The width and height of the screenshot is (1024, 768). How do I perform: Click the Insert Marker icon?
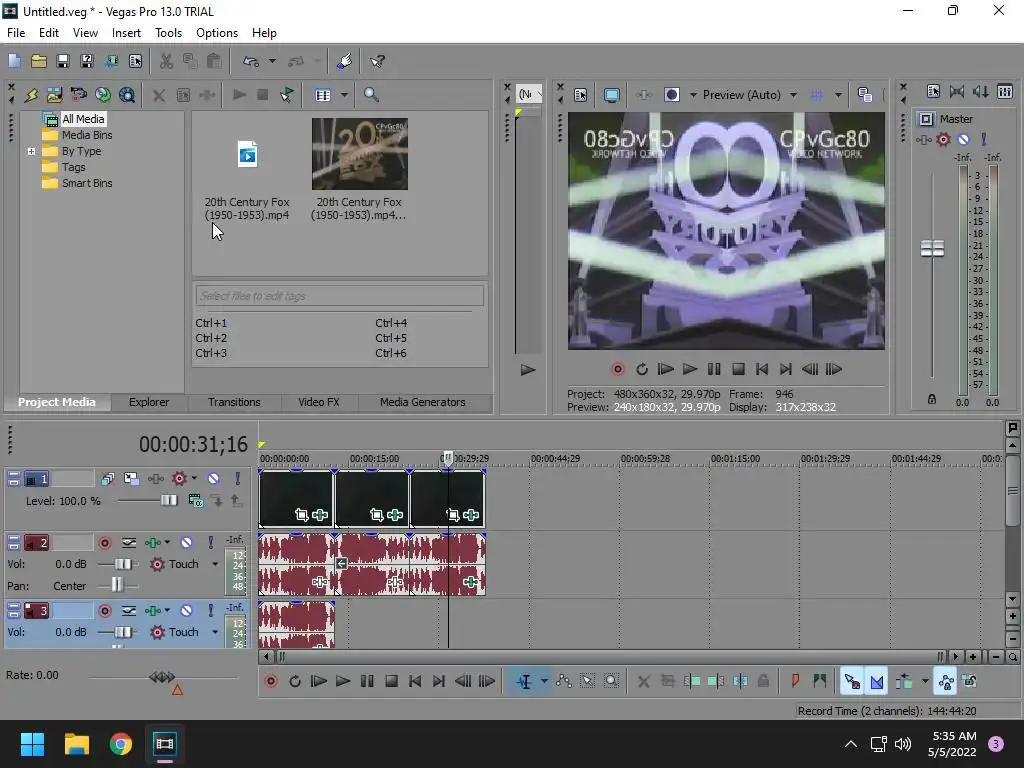click(795, 681)
